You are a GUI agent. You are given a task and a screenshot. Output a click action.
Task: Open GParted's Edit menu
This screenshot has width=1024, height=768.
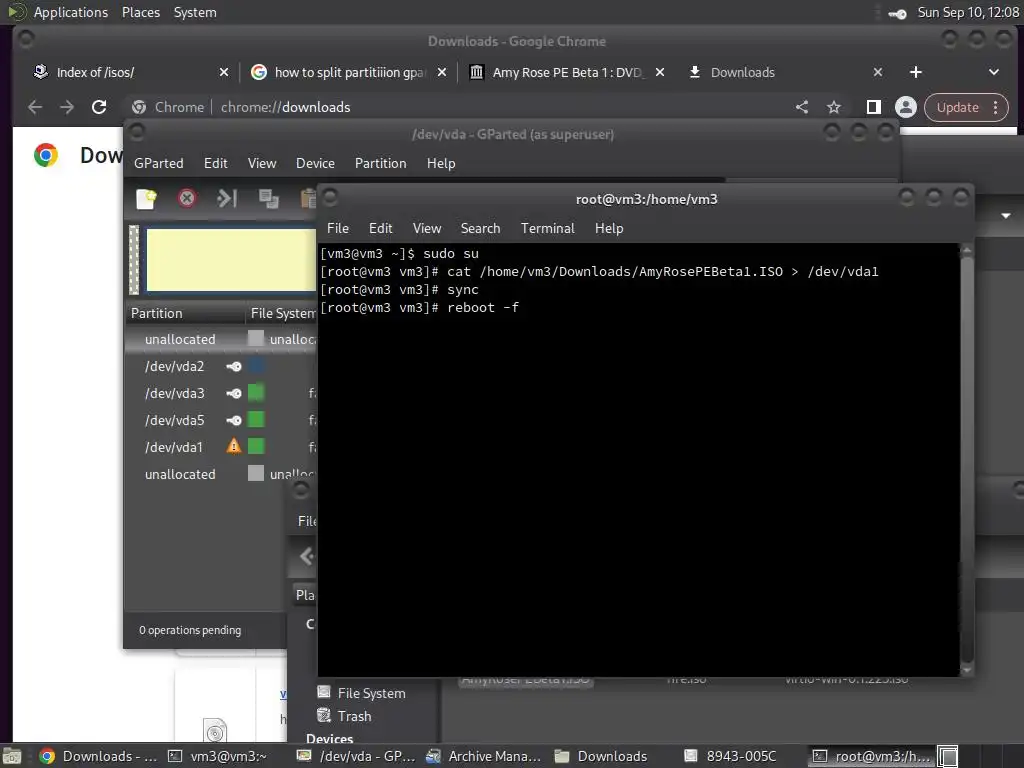(x=216, y=163)
